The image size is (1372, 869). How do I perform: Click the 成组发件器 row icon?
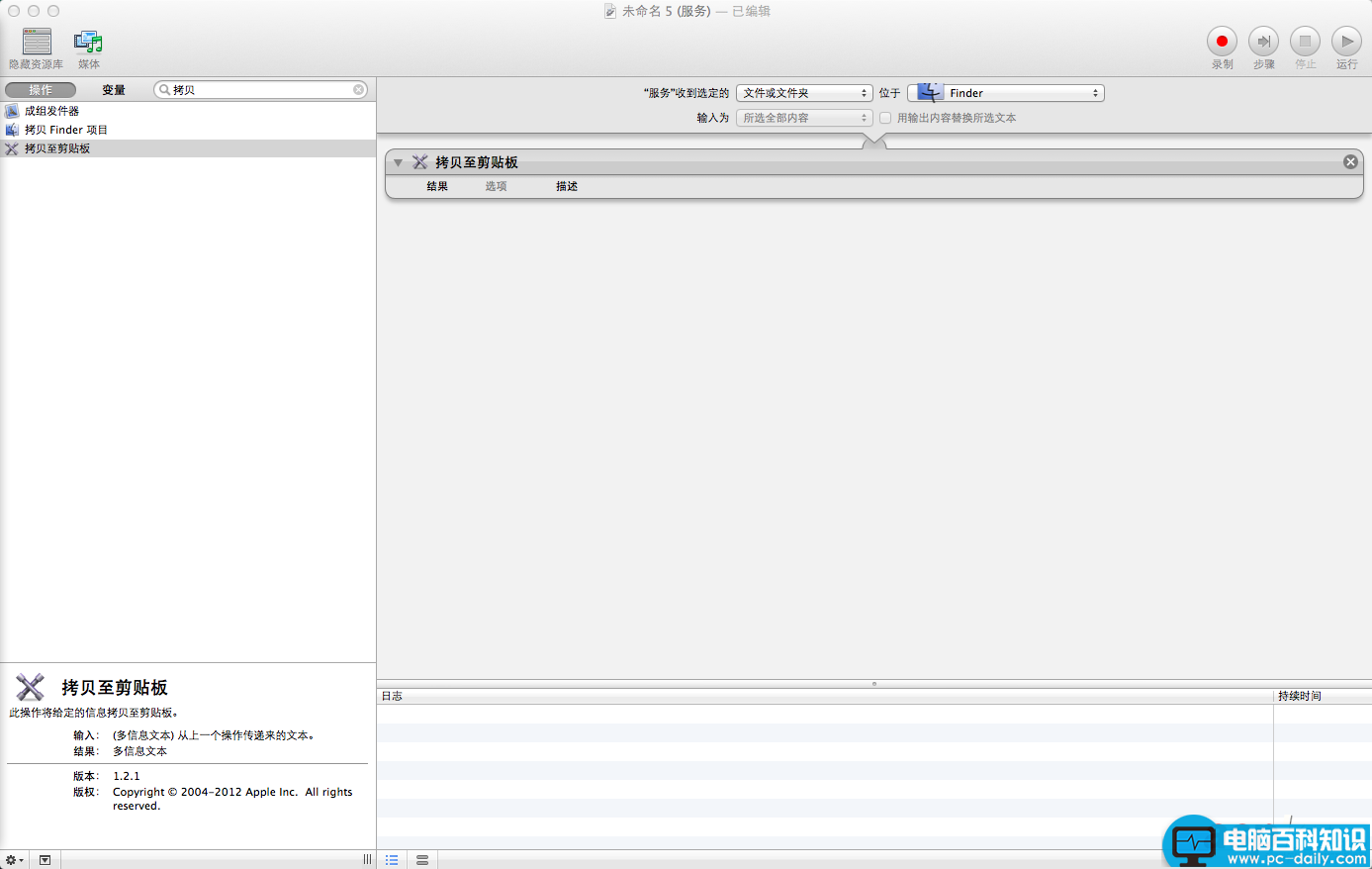point(12,111)
